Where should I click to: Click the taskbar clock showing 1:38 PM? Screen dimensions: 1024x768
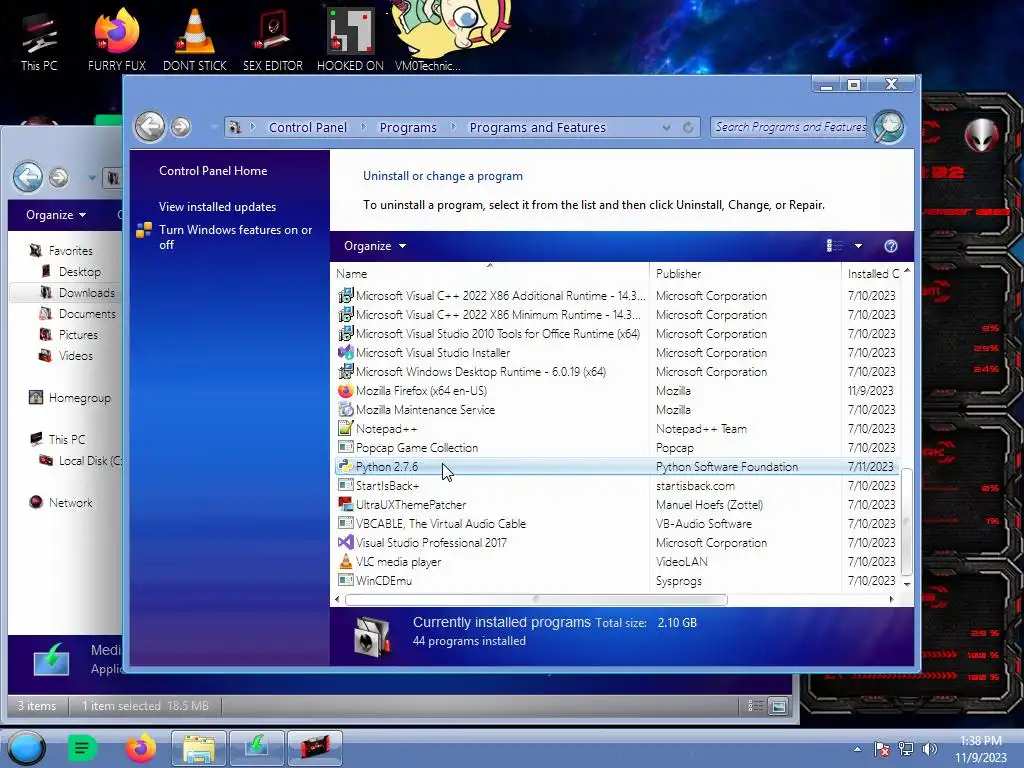click(981, 749)
